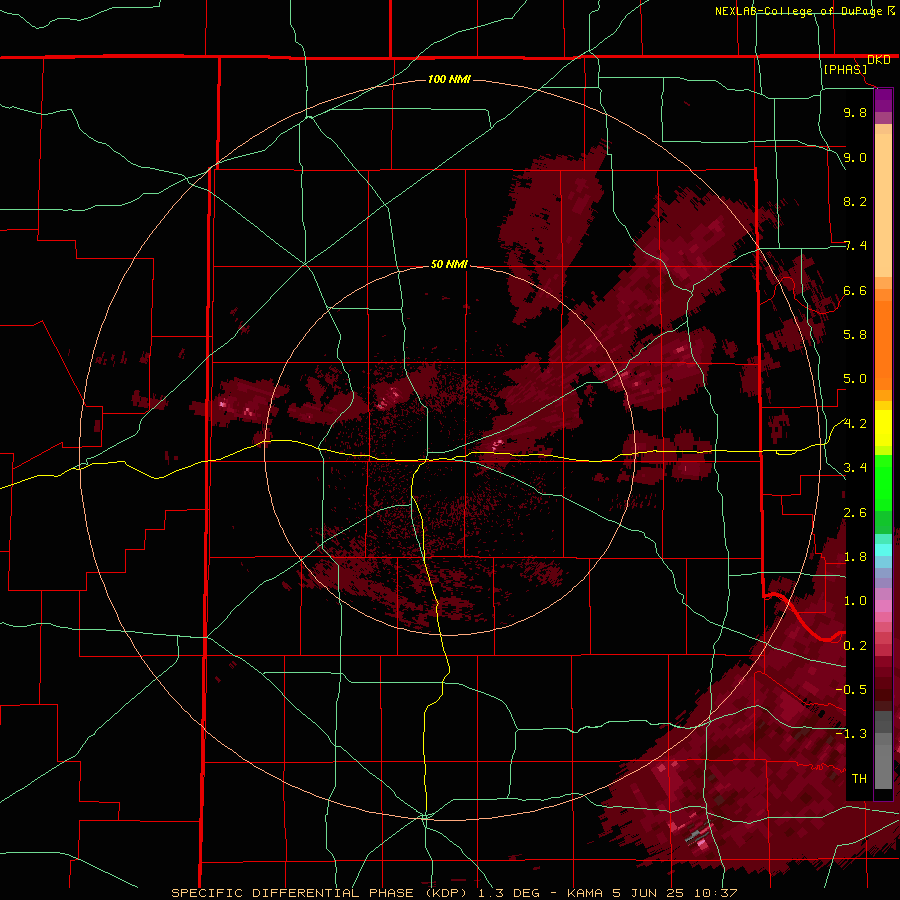Click the 10:37 timestamp text

click(715, 893)
